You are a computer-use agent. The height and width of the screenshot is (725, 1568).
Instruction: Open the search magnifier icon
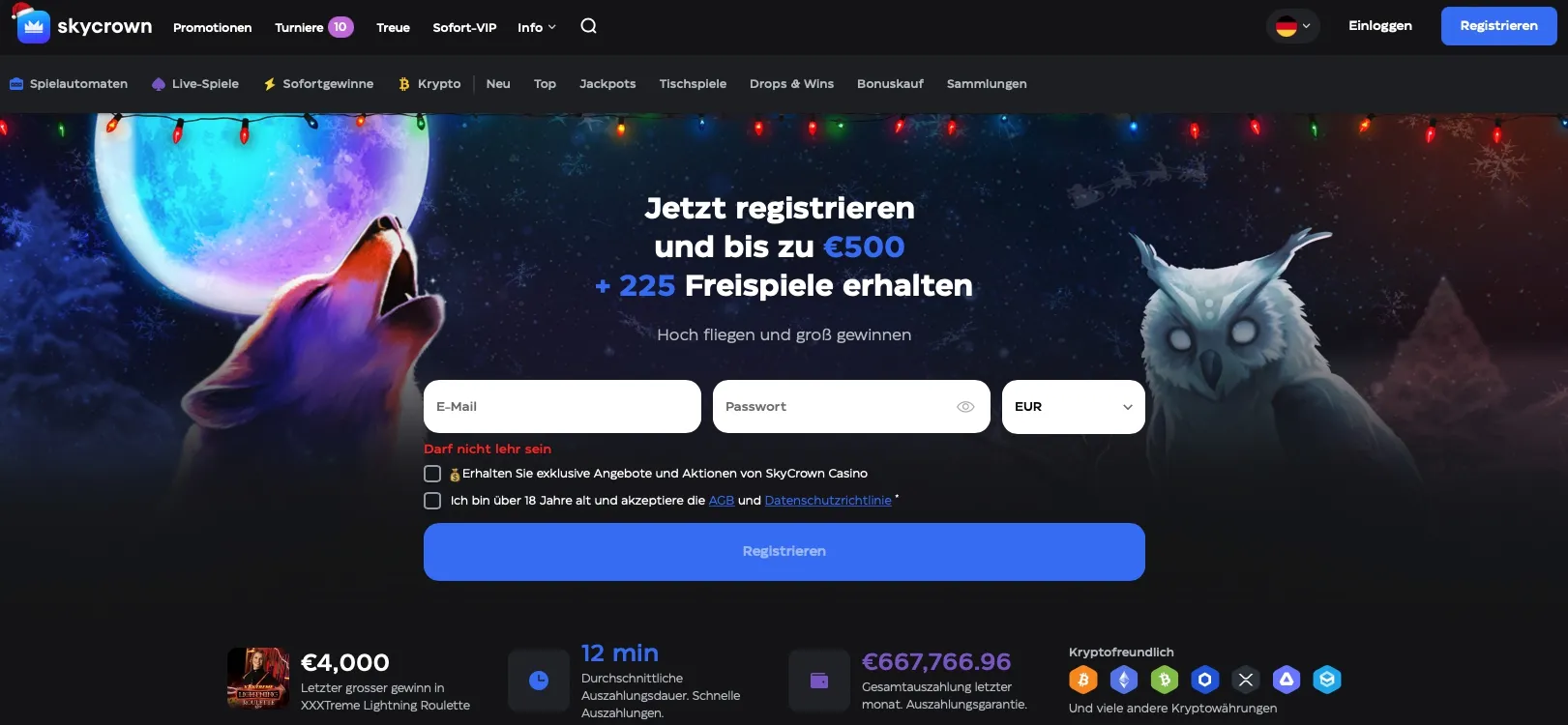tap(588, 26)
